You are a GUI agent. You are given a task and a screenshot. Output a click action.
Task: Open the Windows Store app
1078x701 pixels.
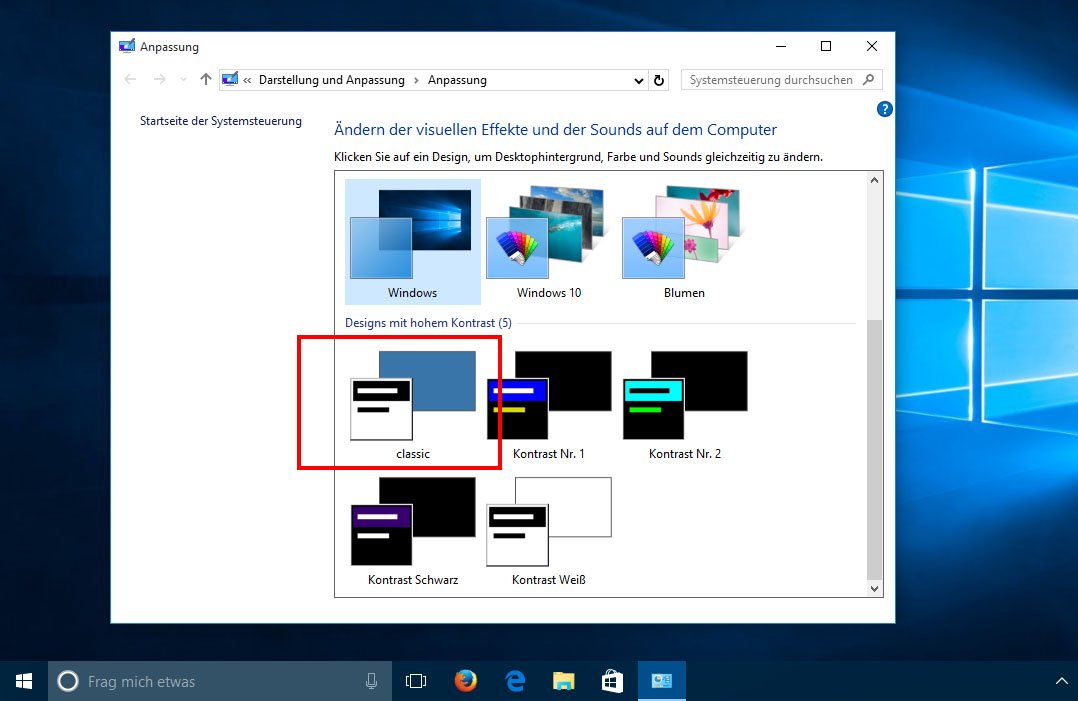click(612, 680)
